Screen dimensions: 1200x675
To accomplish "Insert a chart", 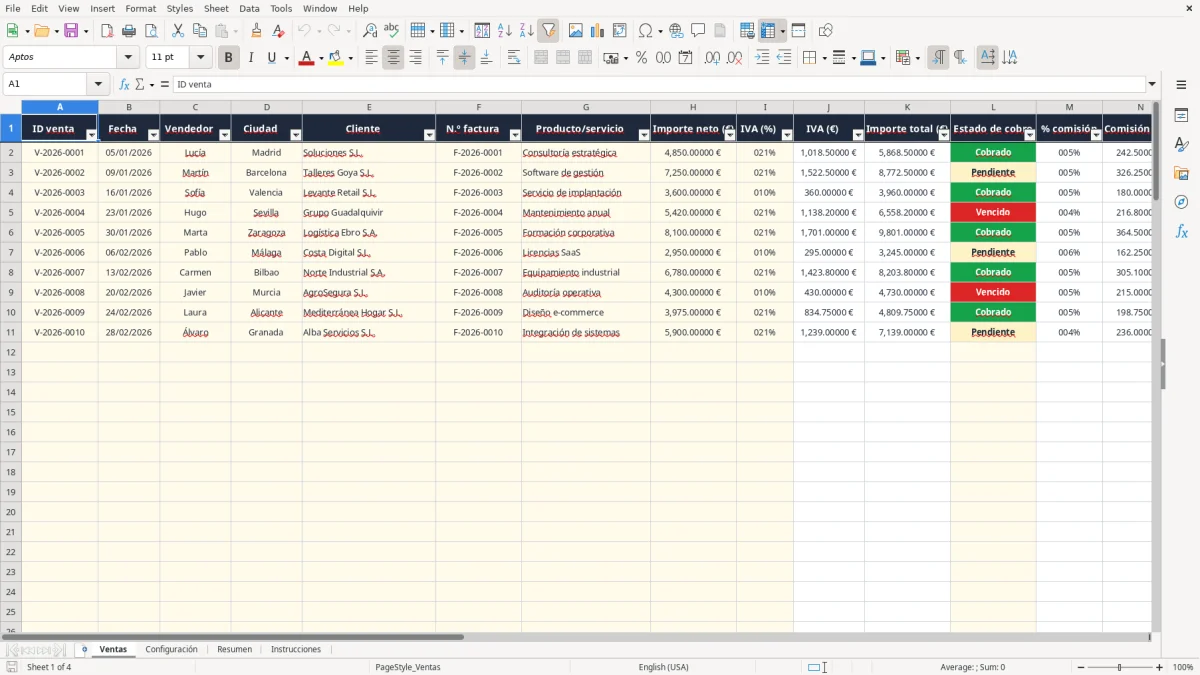I will click(598, 31).
